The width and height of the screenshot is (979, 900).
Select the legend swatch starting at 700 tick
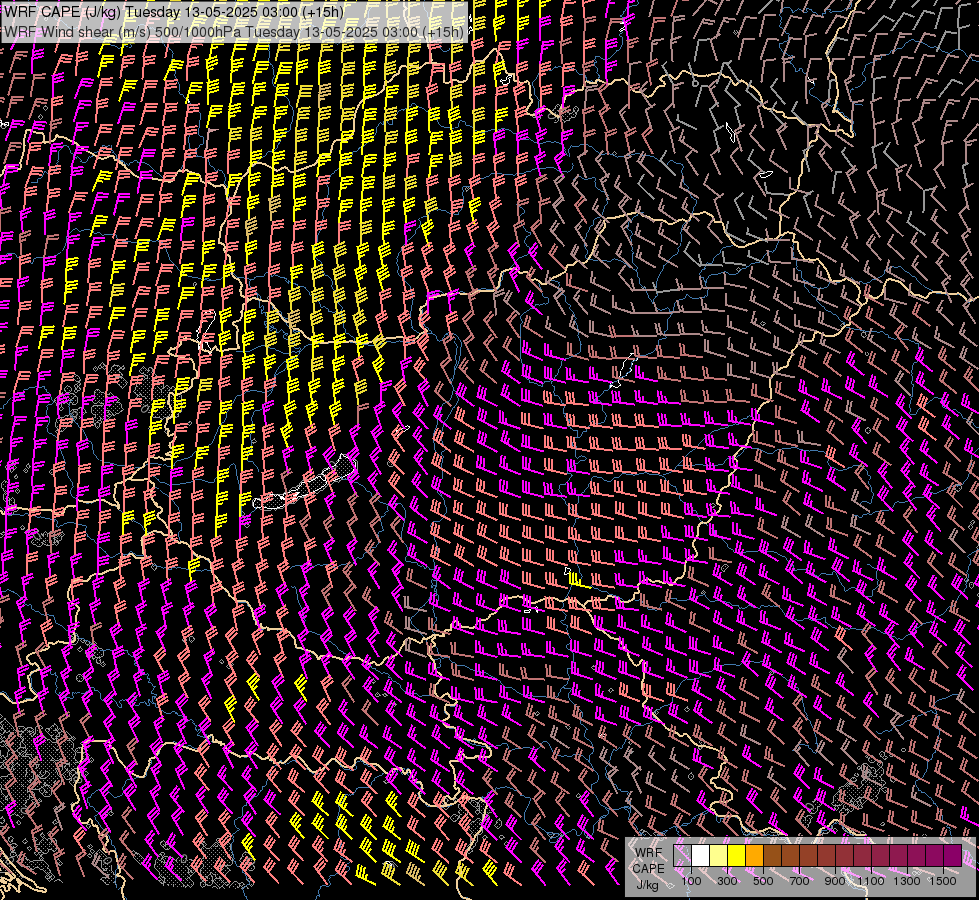click(x=809, y=856)
